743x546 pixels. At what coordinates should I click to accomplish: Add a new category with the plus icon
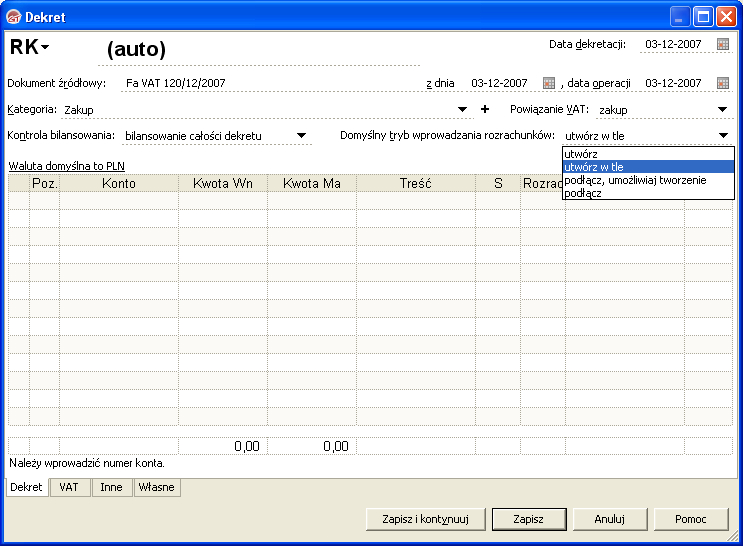pyautogui.click(x=484, y=109)
